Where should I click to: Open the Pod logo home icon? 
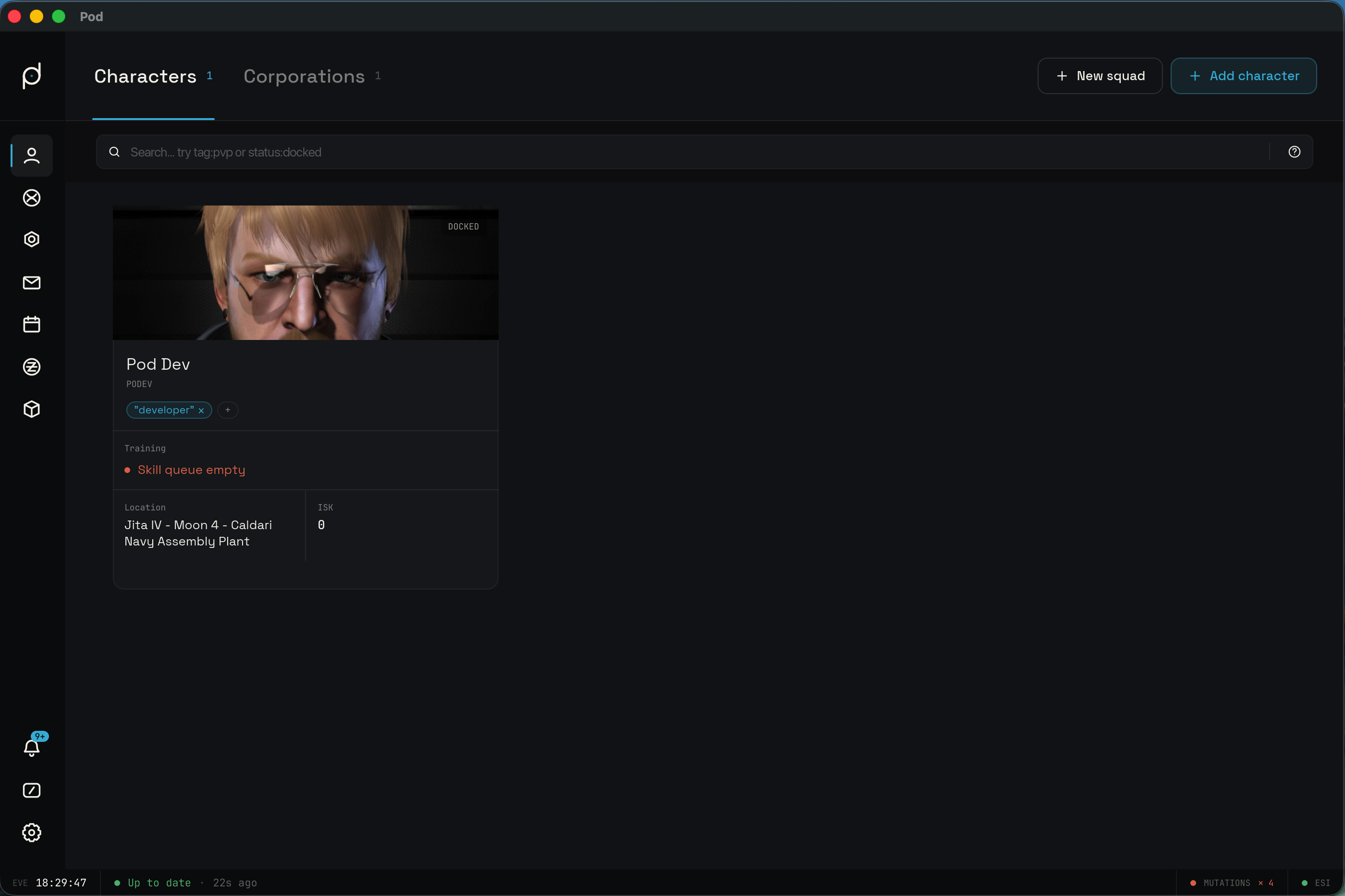(31, 76)
